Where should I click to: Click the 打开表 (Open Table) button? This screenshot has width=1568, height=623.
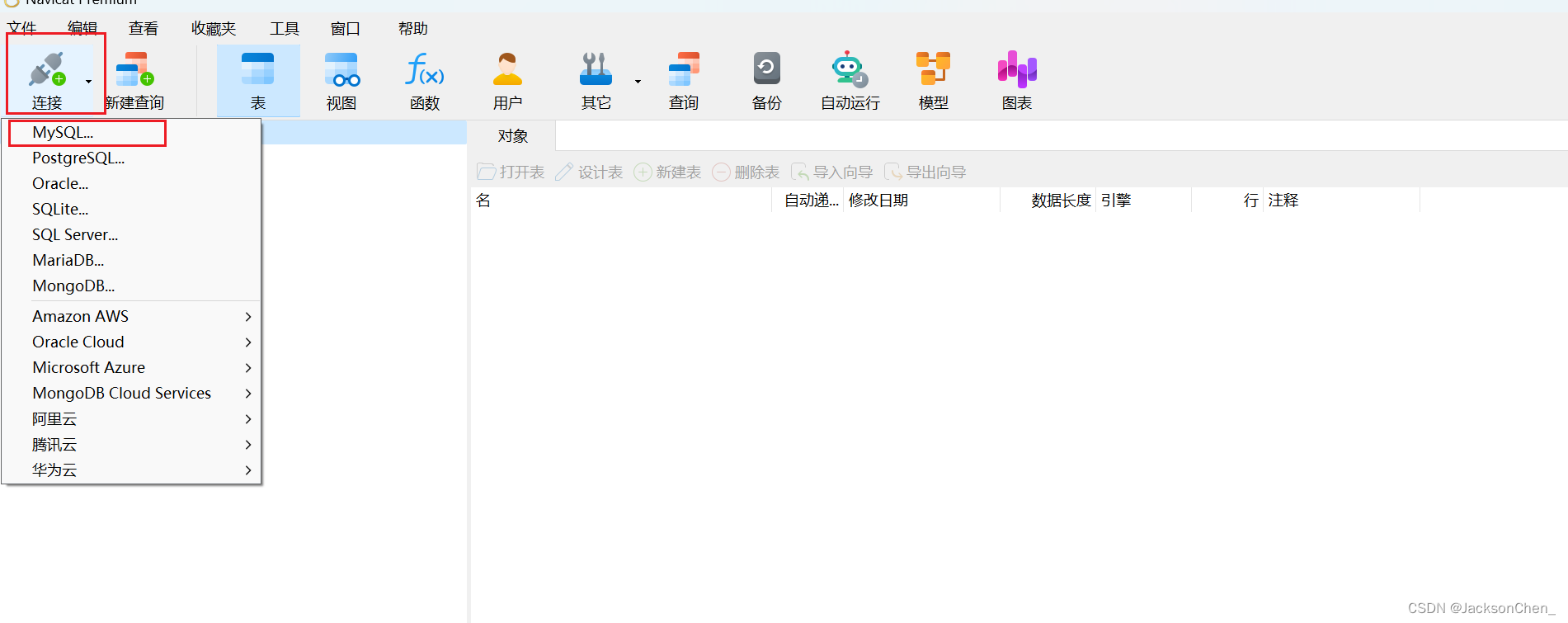[x=511, y=172]
